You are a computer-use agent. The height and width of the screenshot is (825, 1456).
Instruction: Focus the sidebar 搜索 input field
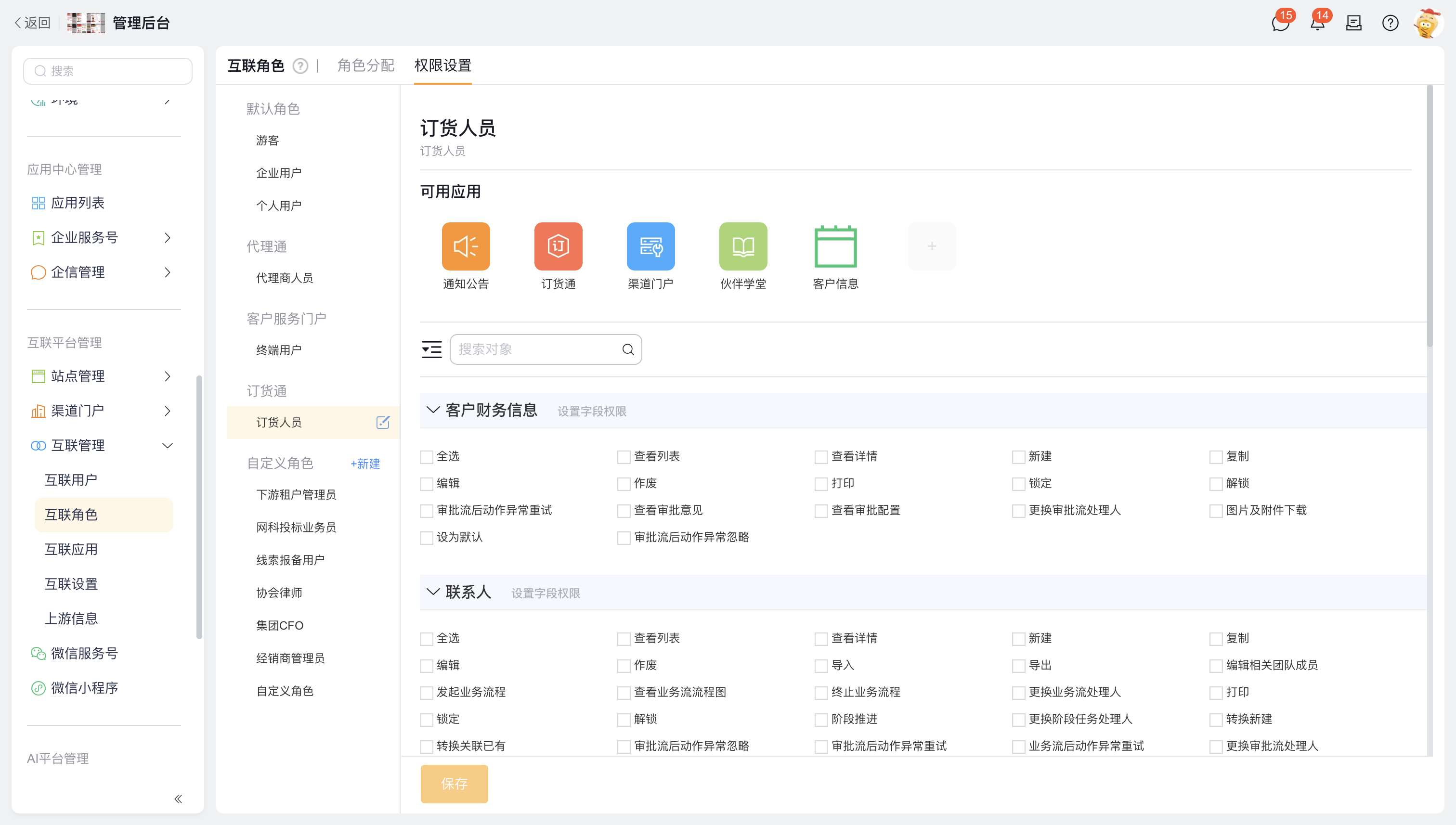pos(108,71)
